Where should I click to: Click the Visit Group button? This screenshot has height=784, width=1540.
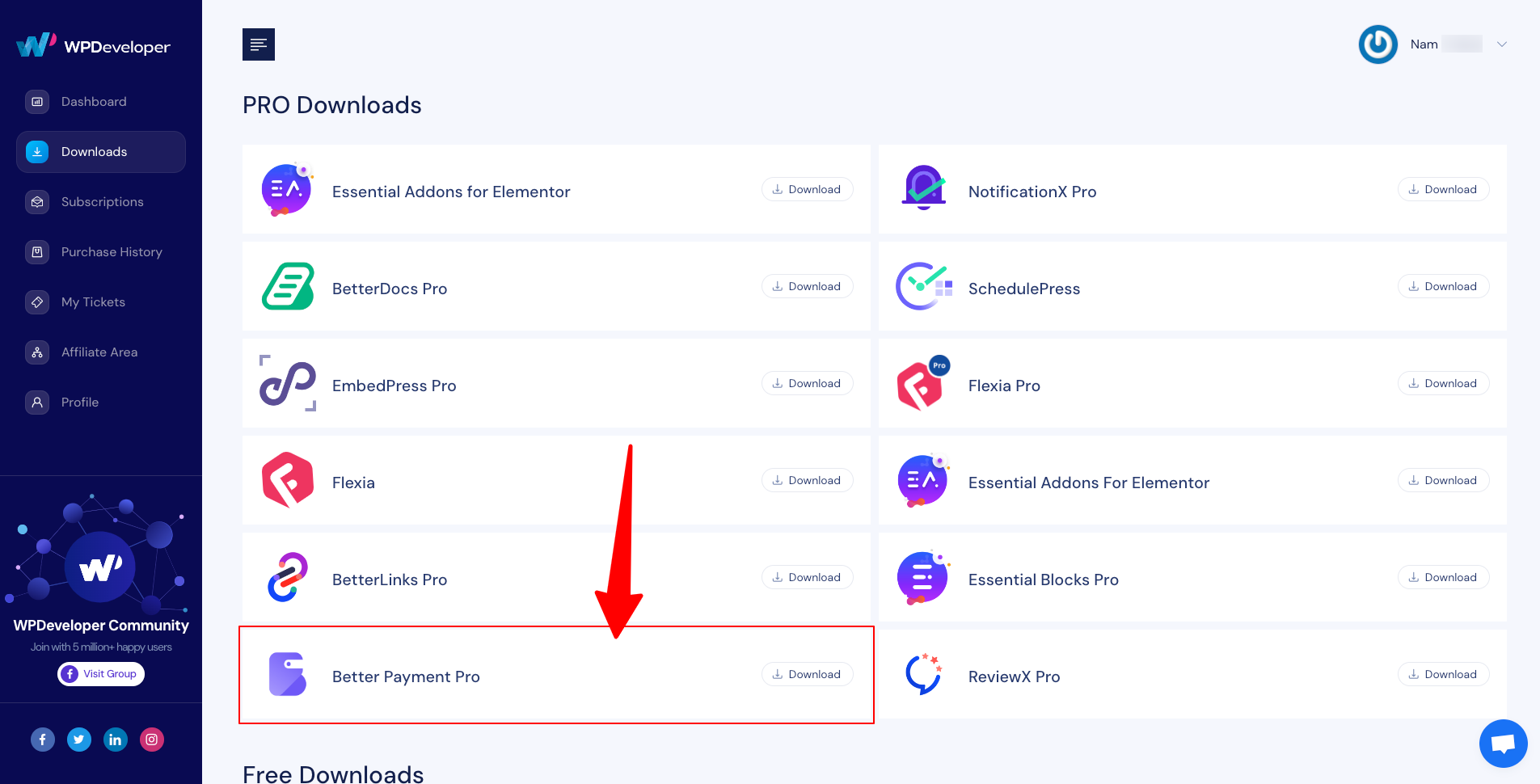point(100,673)
